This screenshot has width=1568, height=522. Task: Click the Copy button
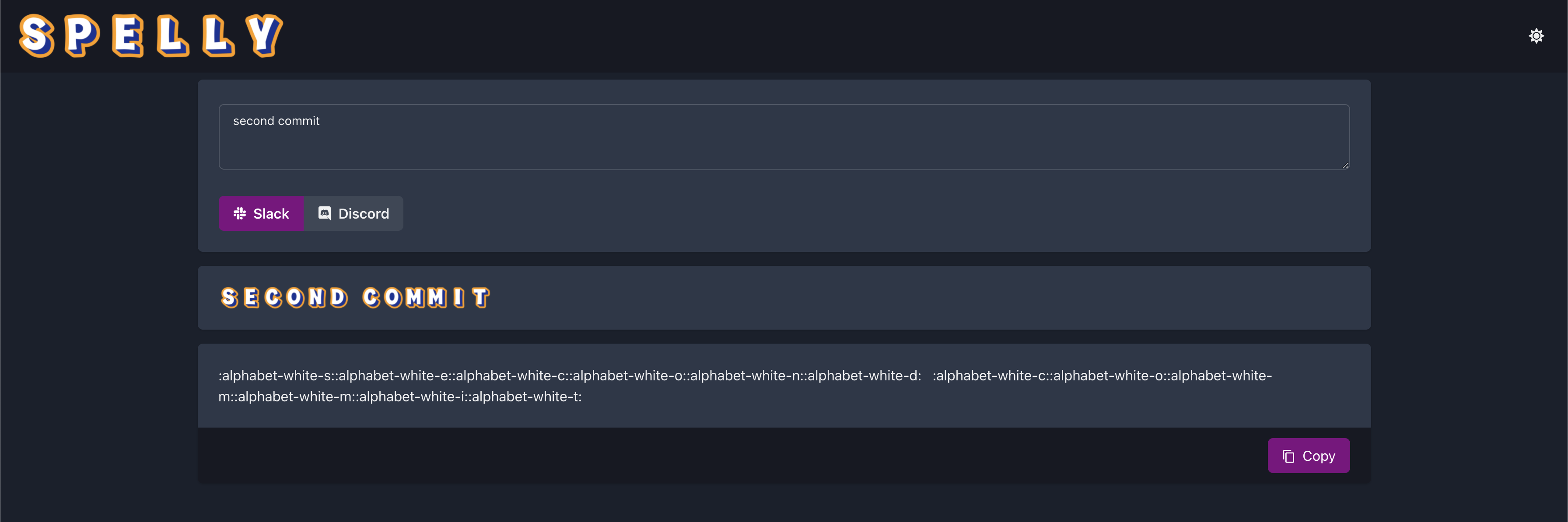[1309, 455]
